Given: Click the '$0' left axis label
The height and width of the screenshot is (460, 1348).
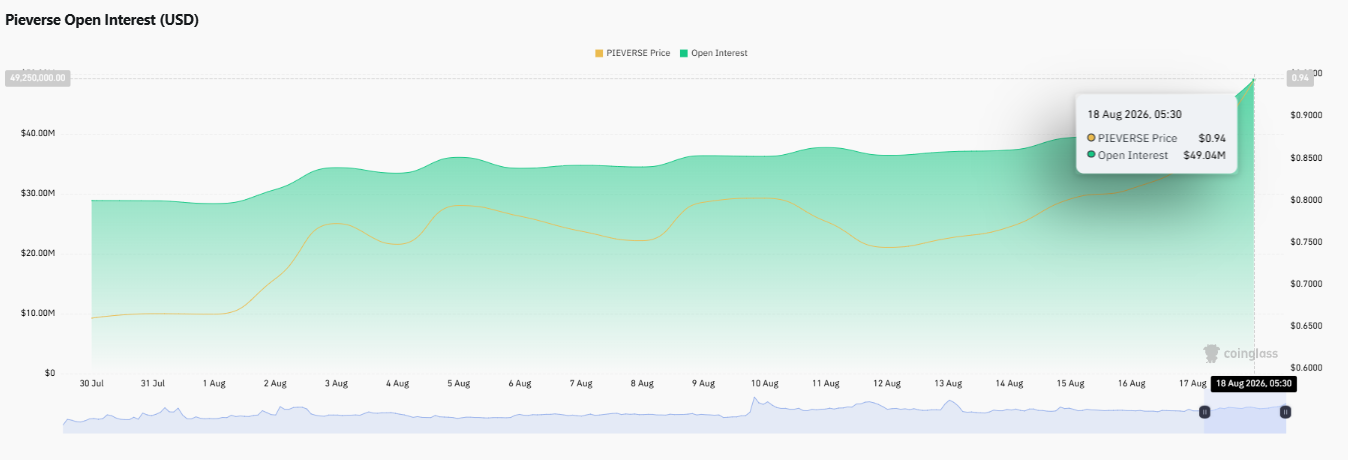Looking at the screenshot, I should [50, 373].
